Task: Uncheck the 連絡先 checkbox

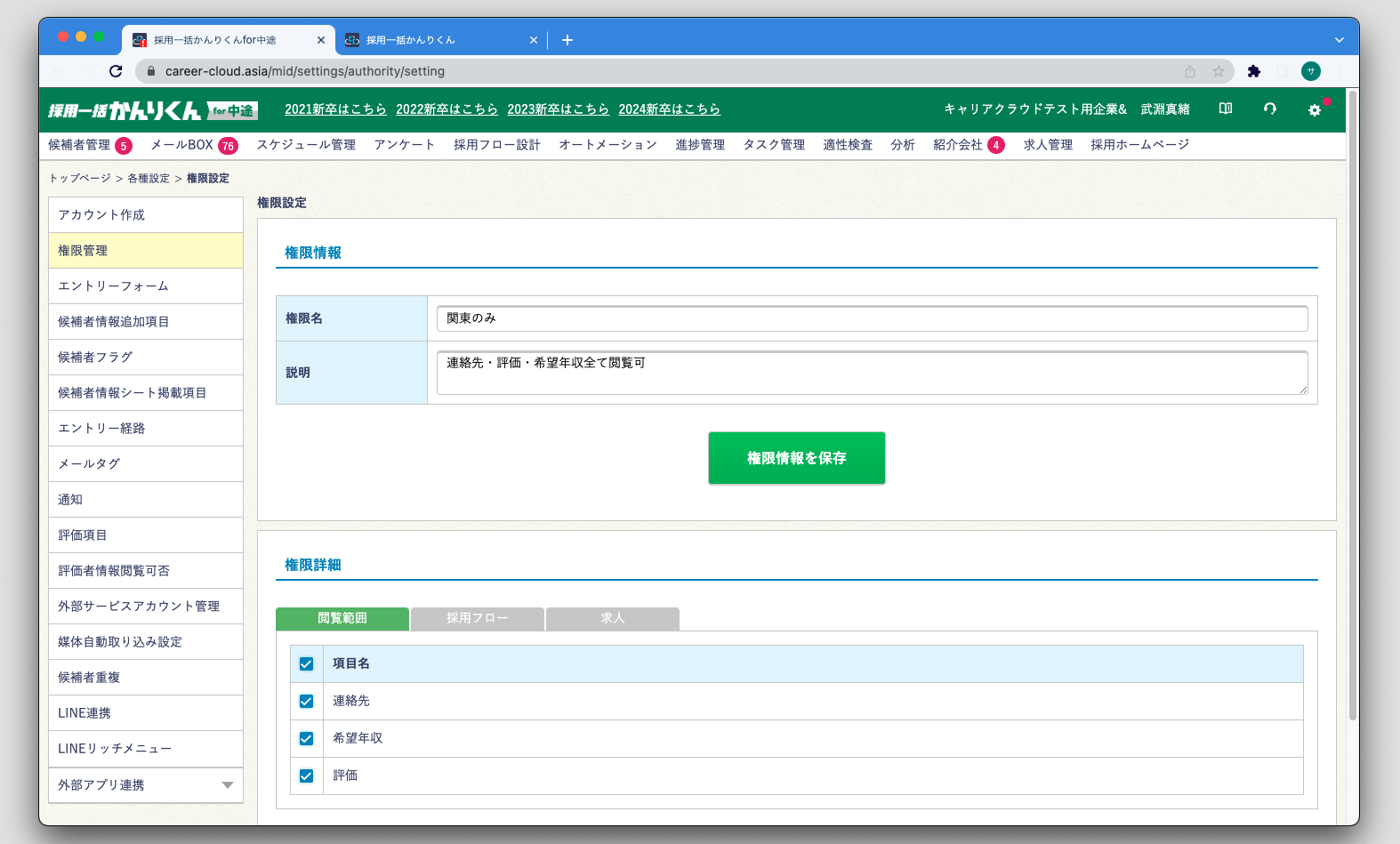Action: [307, 701]
